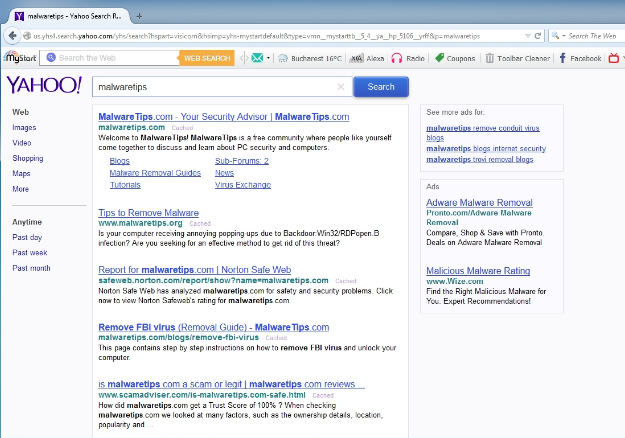The image size is (625, 438).
Task: Select the Web search category
Action: click(x=20, y=112)
